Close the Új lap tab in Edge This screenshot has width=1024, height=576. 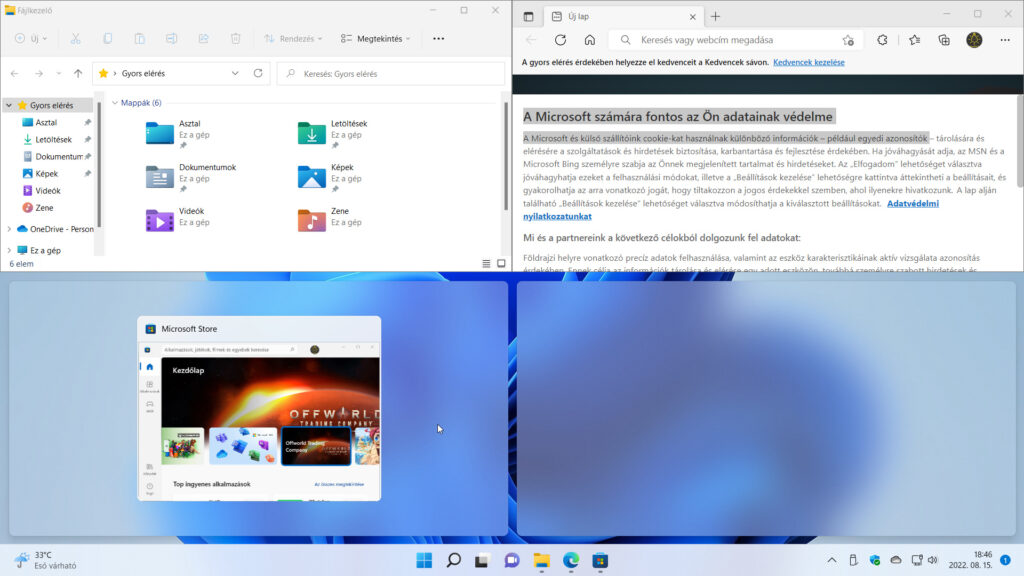click(693, 16)
